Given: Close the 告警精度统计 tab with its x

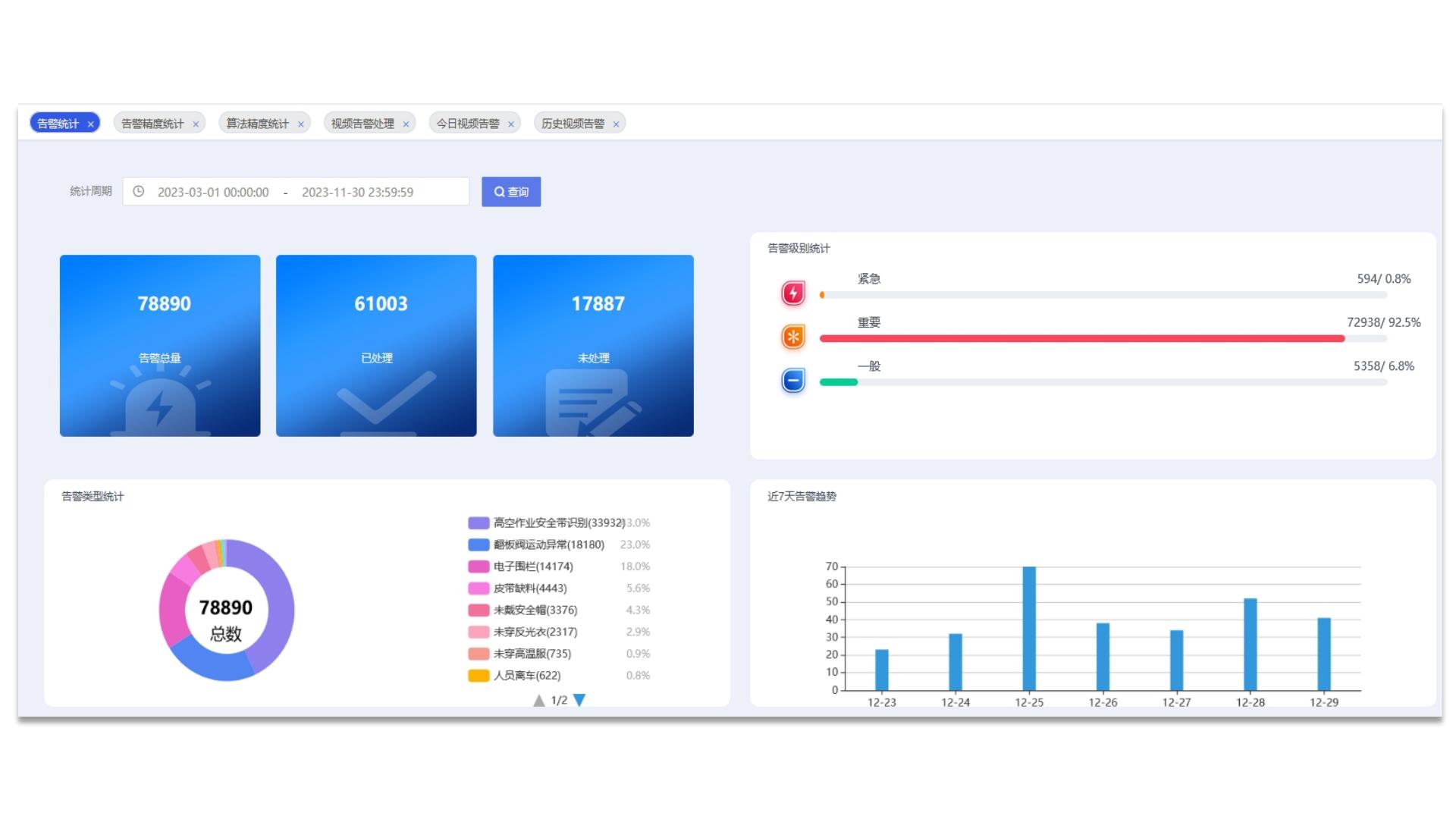Looking at the screenshot, I should tap(196, 124).
